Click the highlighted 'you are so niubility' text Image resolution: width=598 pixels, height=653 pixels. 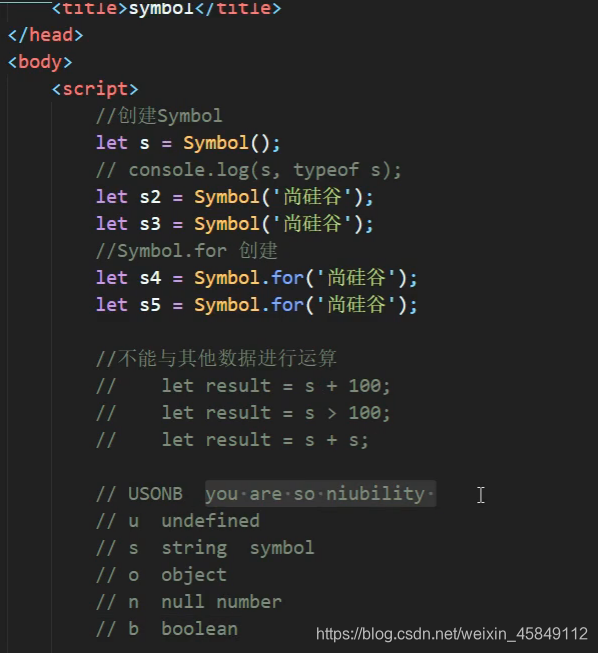320,494
